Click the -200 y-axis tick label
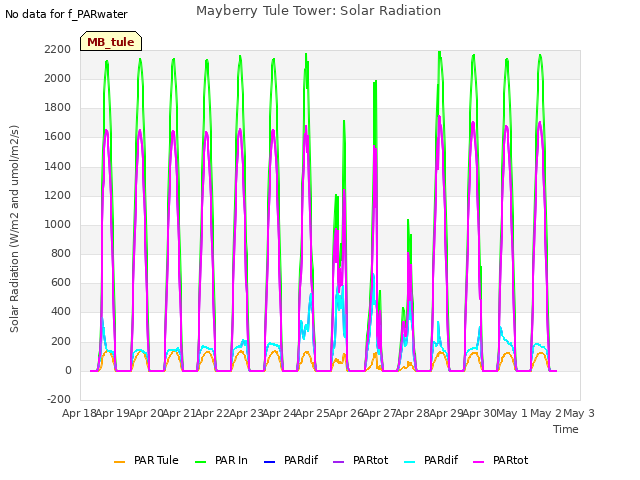The width and height of the screenshot is (640, 480). click(x=59, y=399)
